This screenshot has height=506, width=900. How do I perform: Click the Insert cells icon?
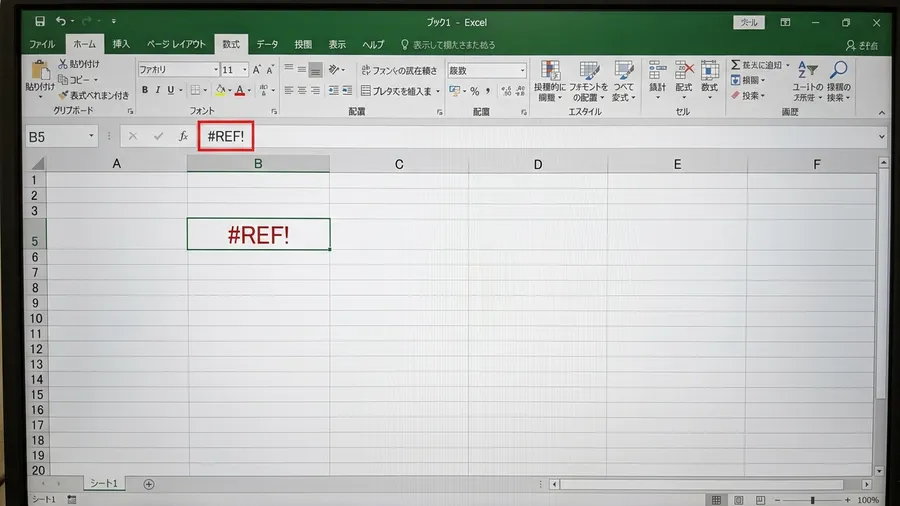pos(657,71)
